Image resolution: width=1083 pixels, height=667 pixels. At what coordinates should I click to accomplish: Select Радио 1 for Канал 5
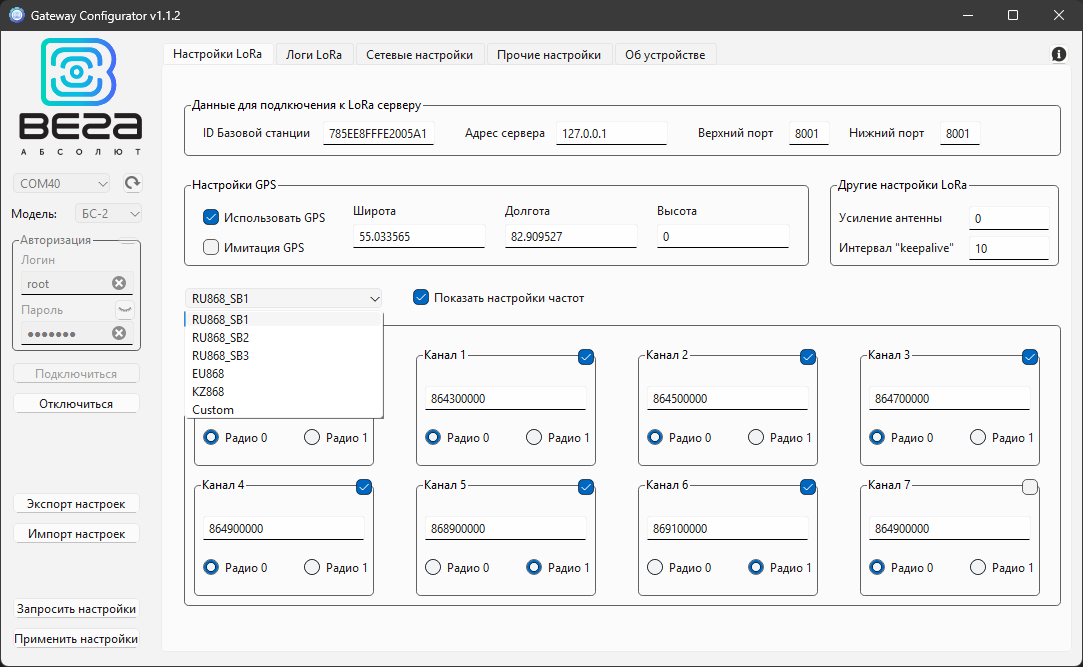(533, 567)
